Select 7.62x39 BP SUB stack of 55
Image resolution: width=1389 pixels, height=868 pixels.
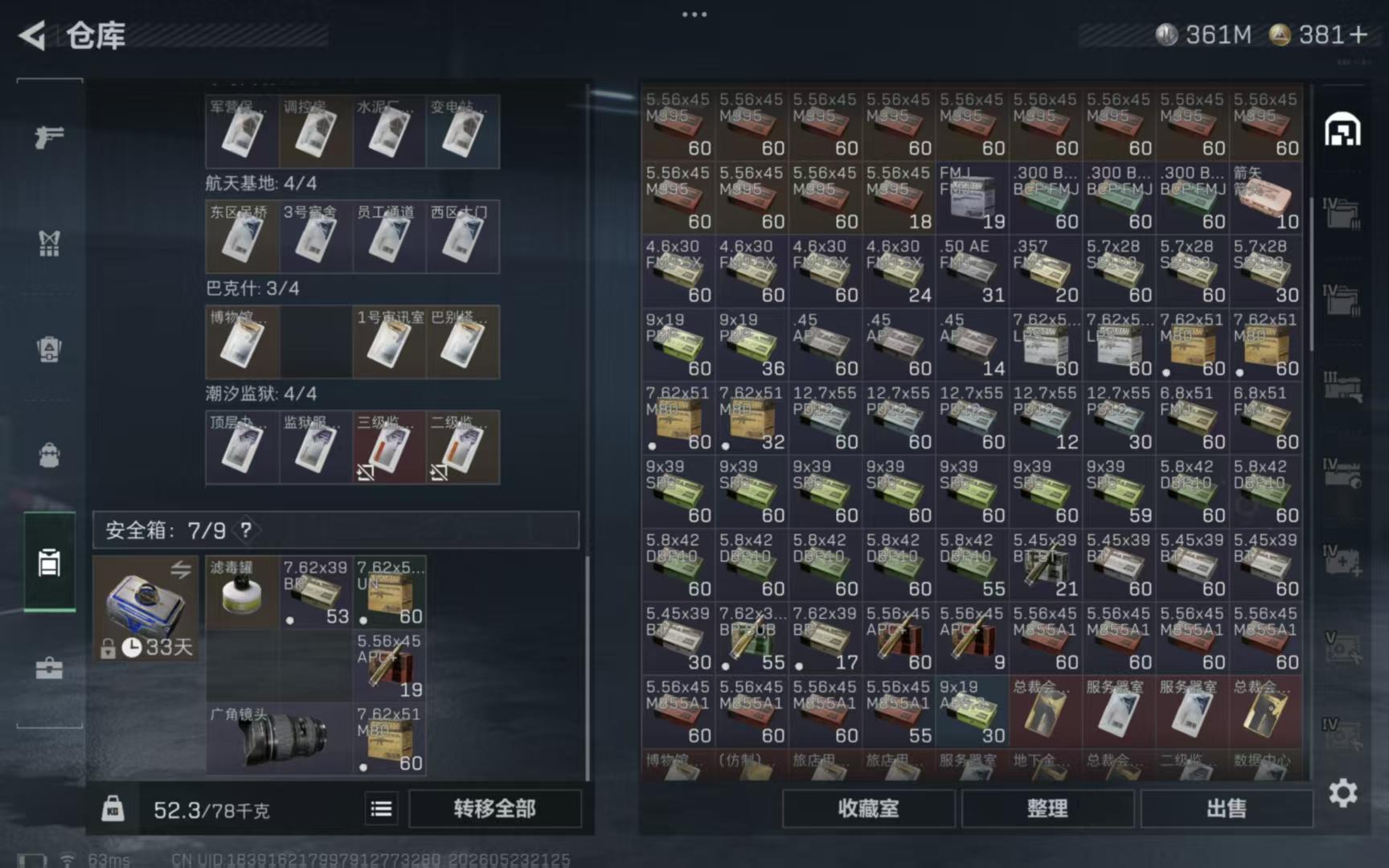tap(752, 638)
